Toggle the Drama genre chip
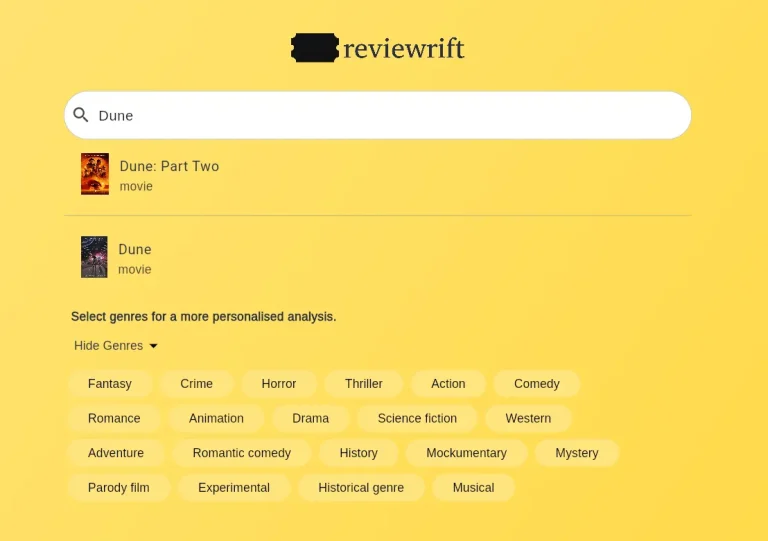Viewport: 768px width, 541px height. coord(311,419)
